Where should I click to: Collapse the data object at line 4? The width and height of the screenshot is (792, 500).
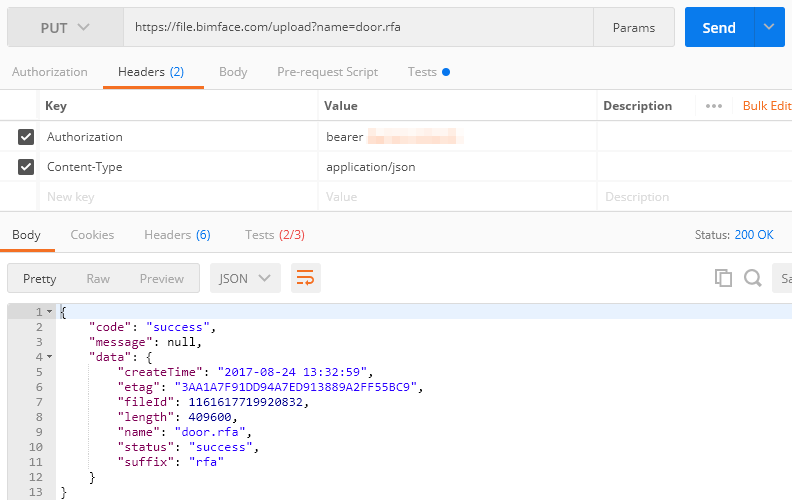[50, 357]
